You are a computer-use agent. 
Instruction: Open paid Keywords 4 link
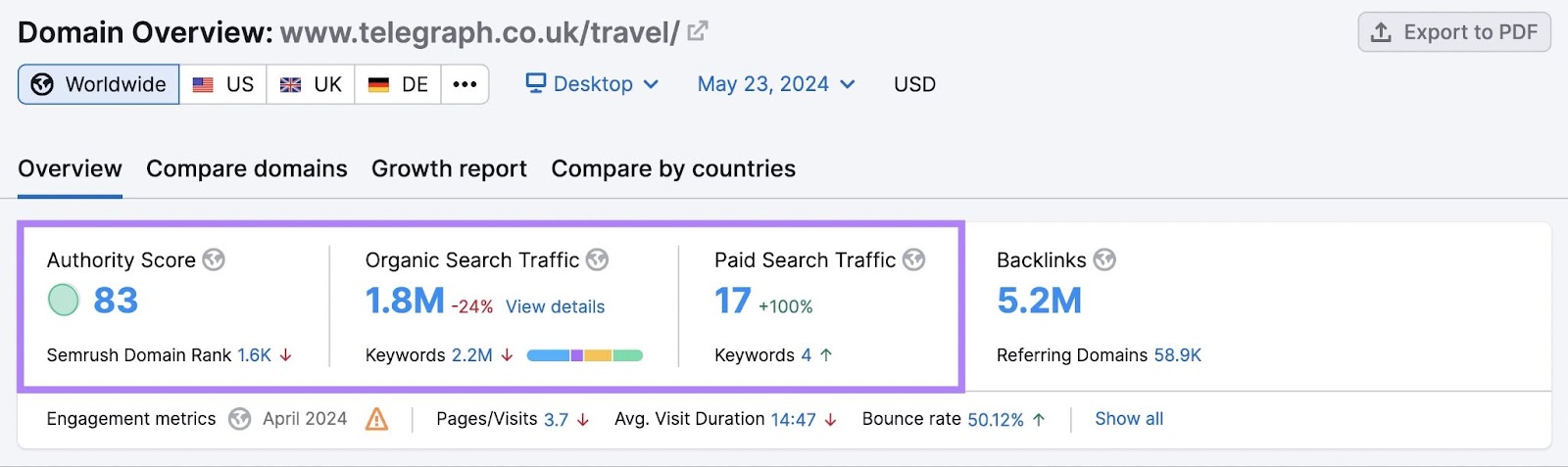pyautogui.click(x=807, y=355)
